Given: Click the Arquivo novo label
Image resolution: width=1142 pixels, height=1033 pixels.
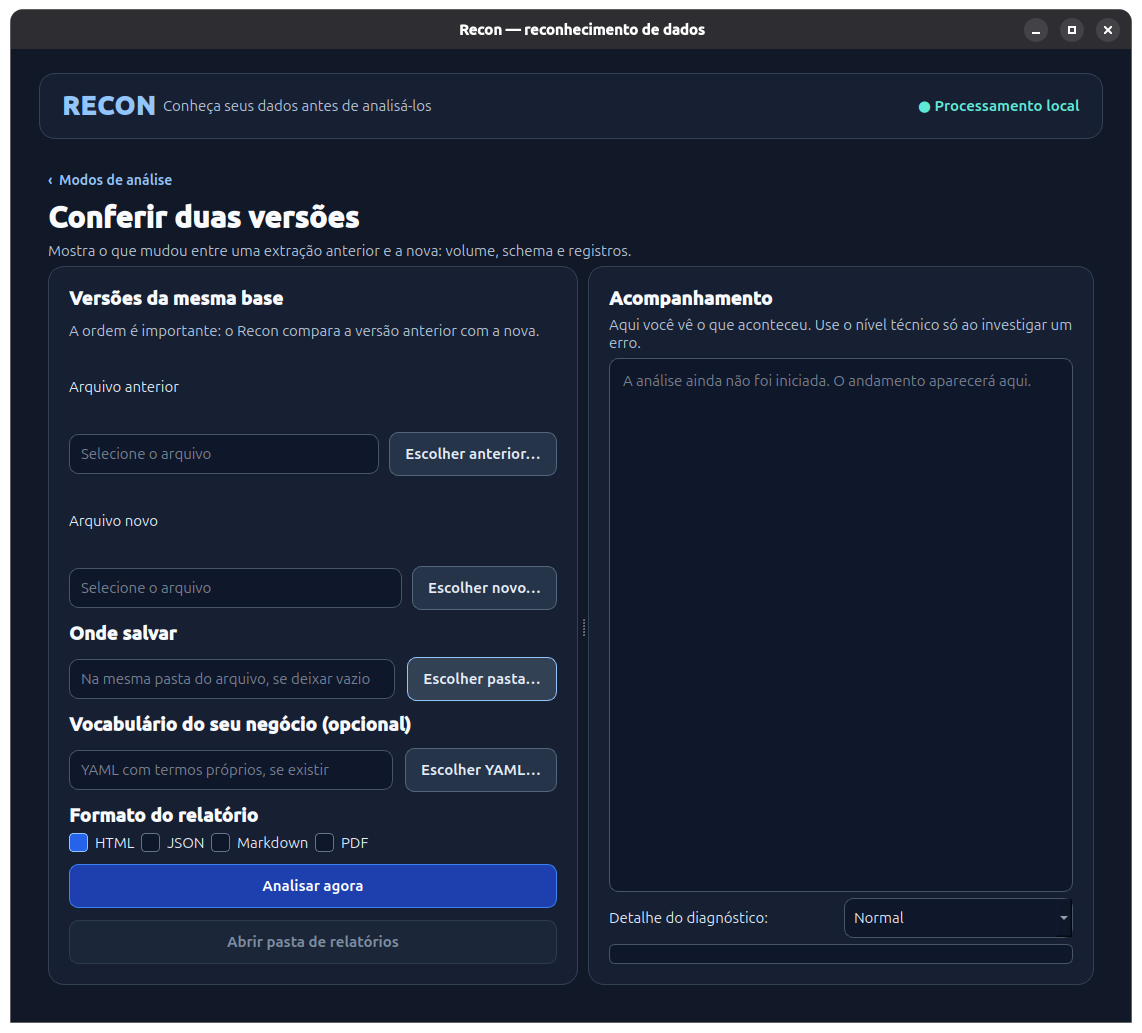Looking at the screenshot, I should 114,521.
